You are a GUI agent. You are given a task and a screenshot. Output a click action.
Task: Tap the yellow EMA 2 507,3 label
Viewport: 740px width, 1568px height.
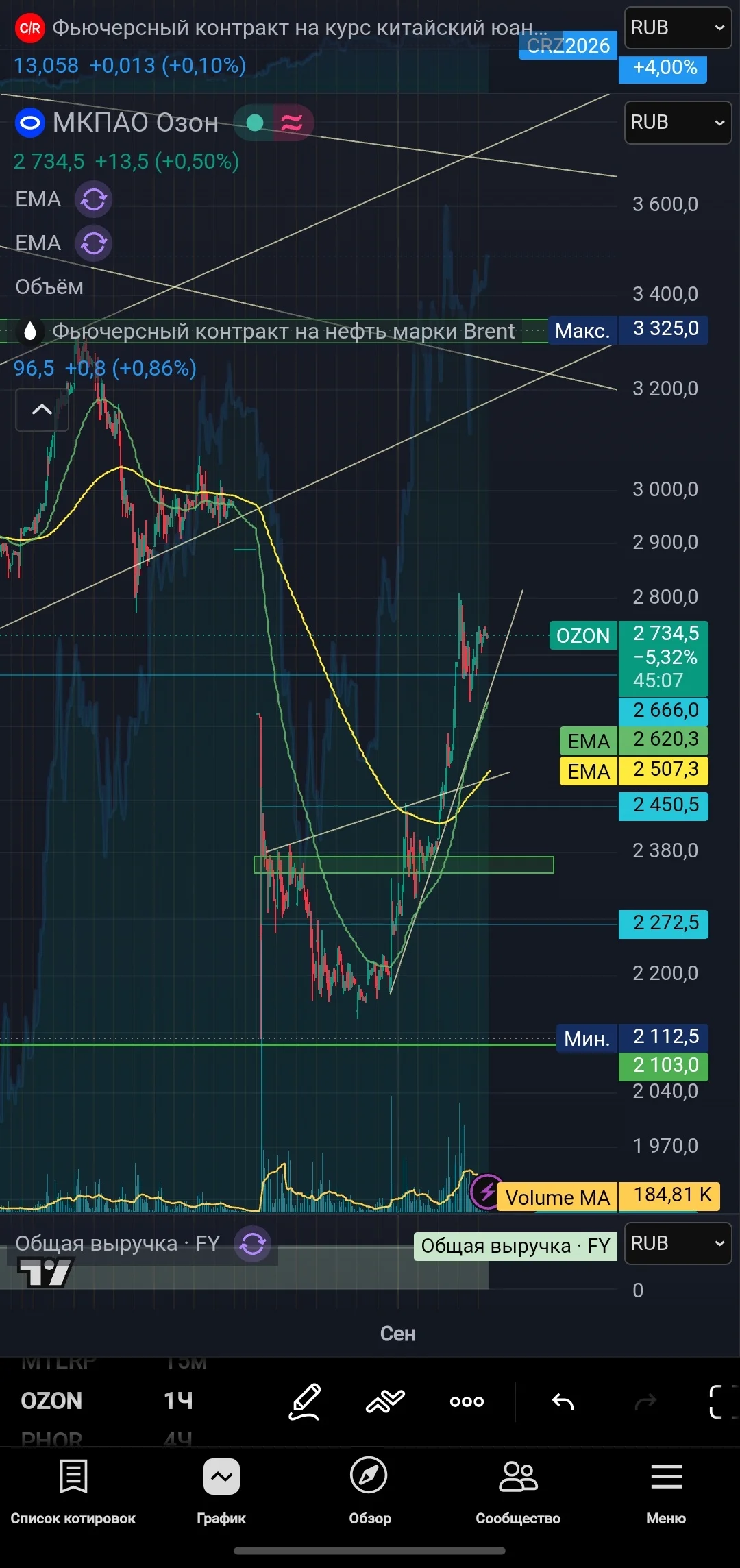click(634, 770)
